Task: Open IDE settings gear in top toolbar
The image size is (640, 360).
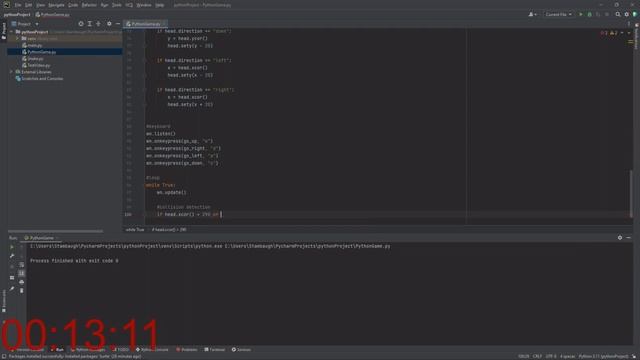Action: [627, 14]
